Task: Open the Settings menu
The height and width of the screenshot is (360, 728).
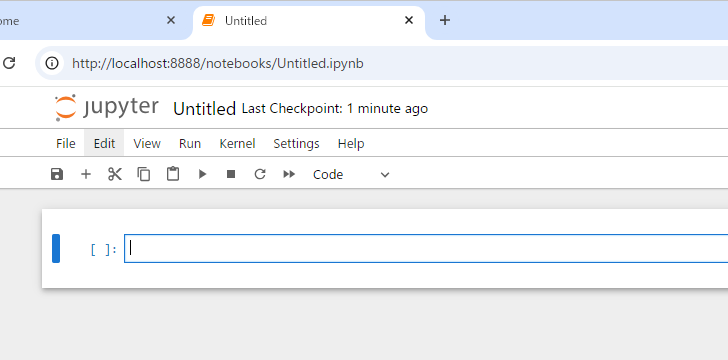Action: pyautogui.click(x=296, y=144)
